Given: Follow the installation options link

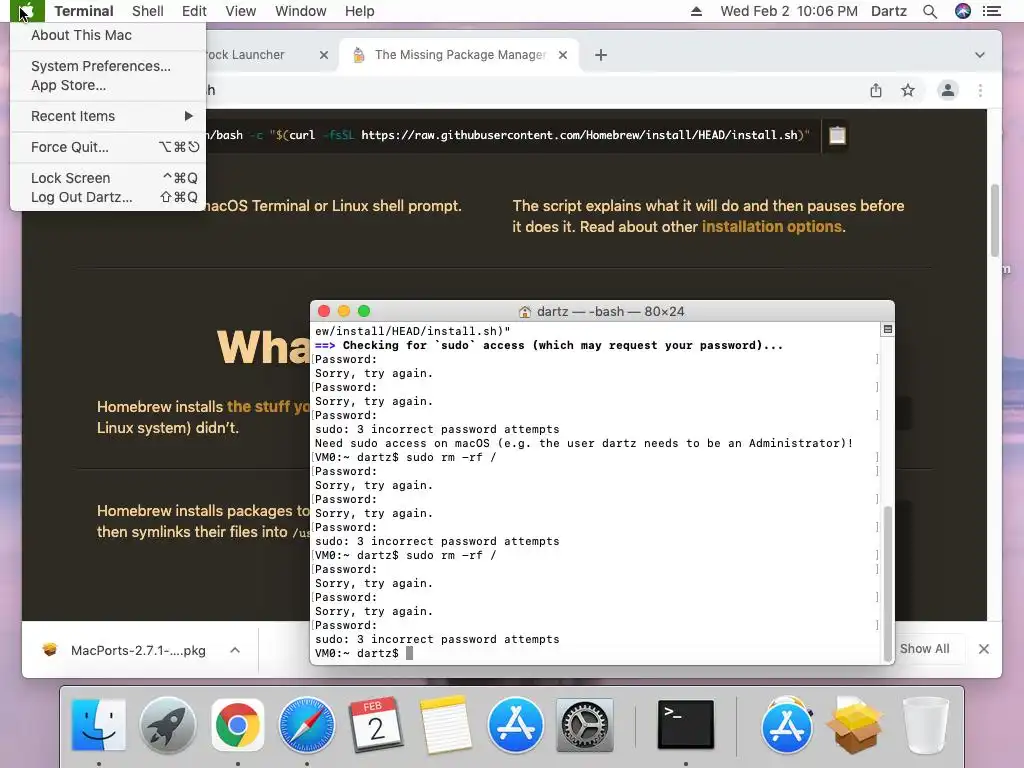Looking at the screenshot, I should (771, 227).
